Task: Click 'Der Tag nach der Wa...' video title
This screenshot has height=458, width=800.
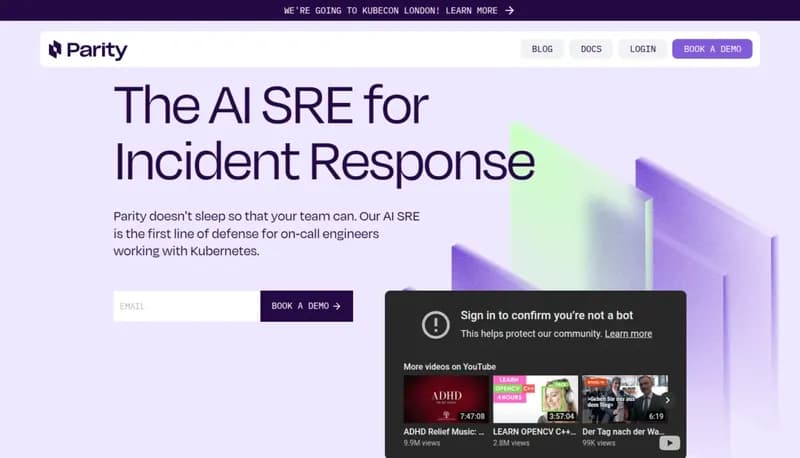Action: [623, 431]
